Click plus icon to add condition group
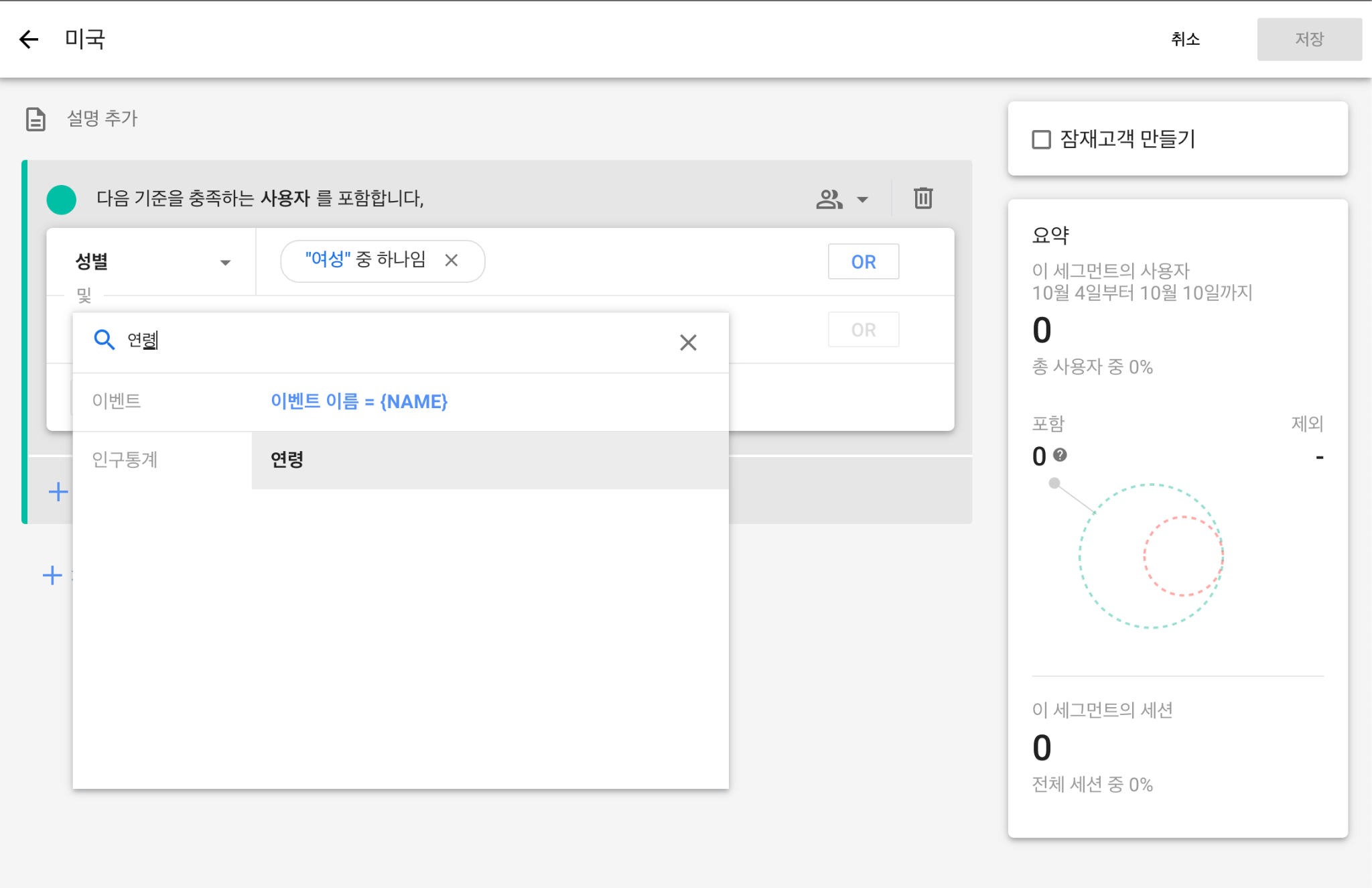This screenshot has height=888, width=1372. pyautogui.click(x=58, y=492)
